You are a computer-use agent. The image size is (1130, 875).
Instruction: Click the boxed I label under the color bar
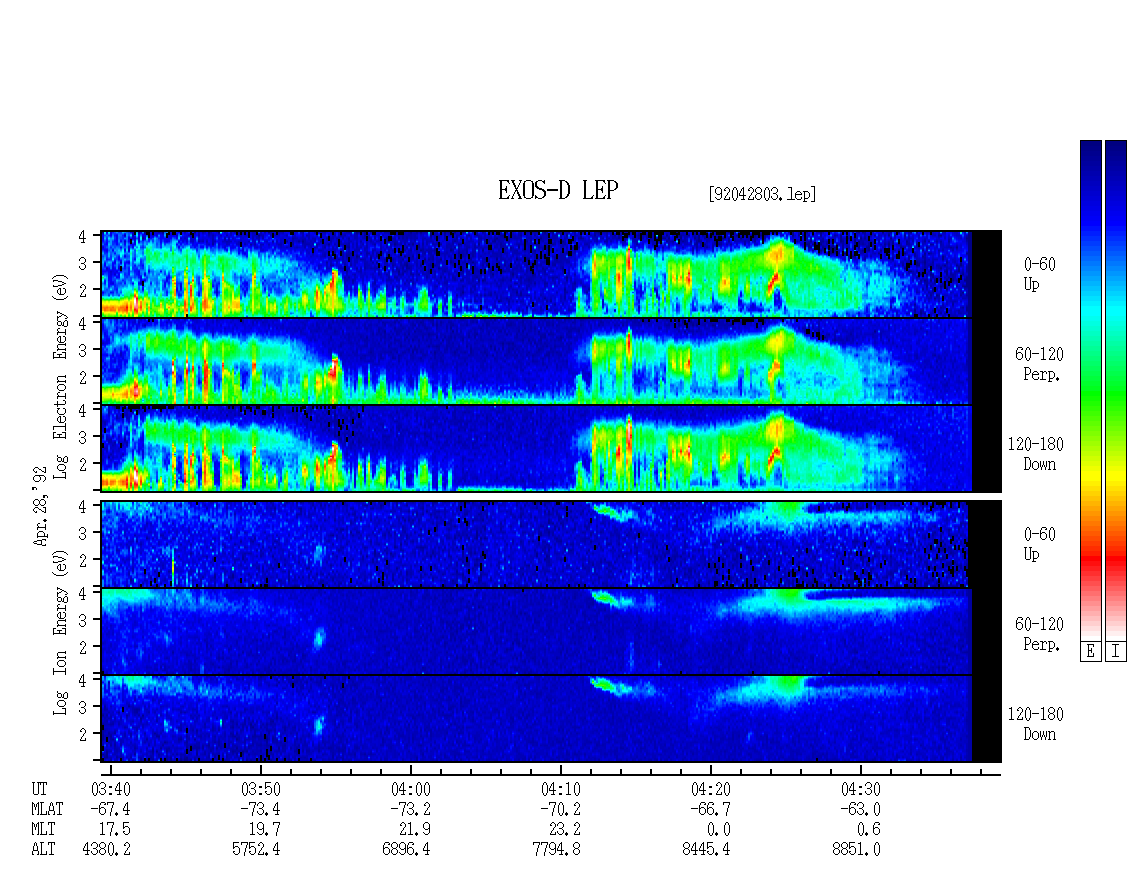(x=1116, y=651)
